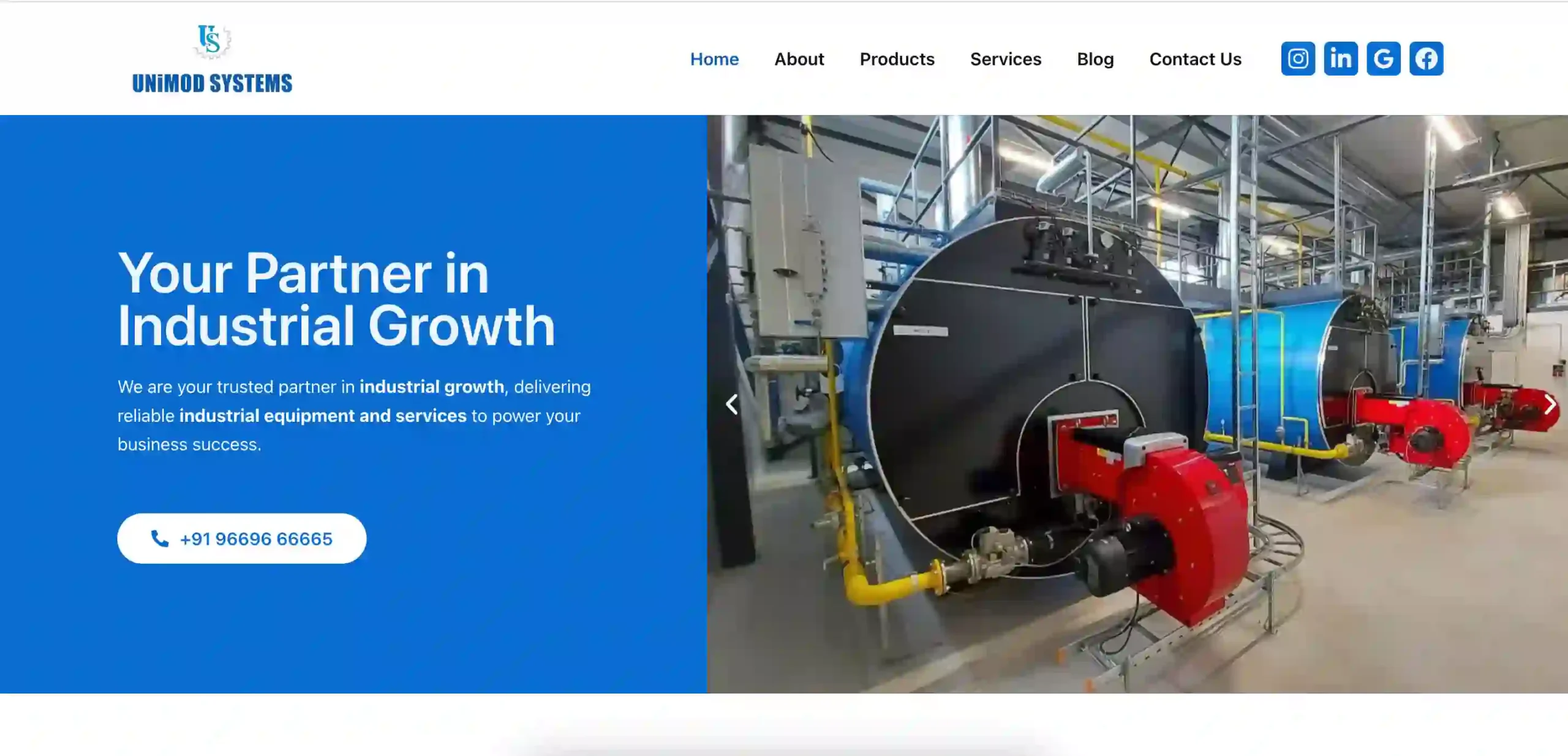Go to previous slide with left chevron

tap(731, 404)
